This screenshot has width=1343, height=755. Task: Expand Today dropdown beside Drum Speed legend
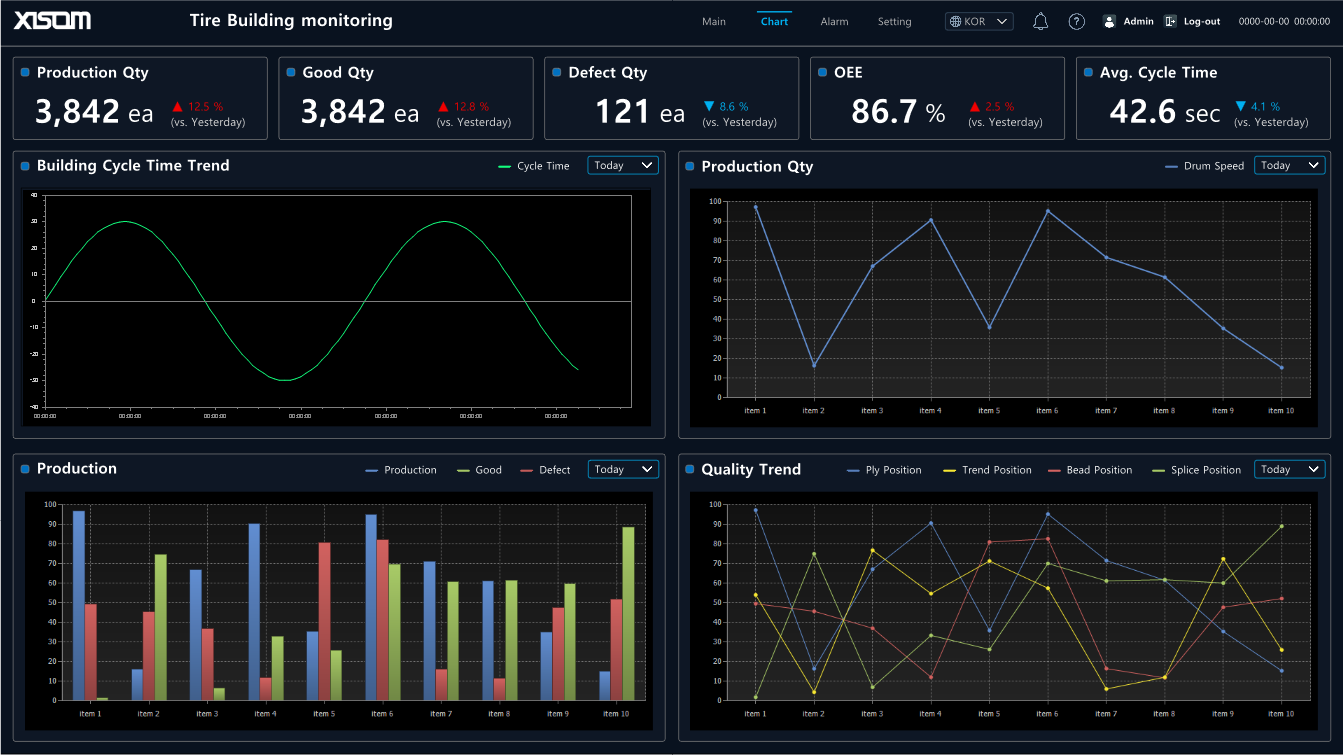1289,166
